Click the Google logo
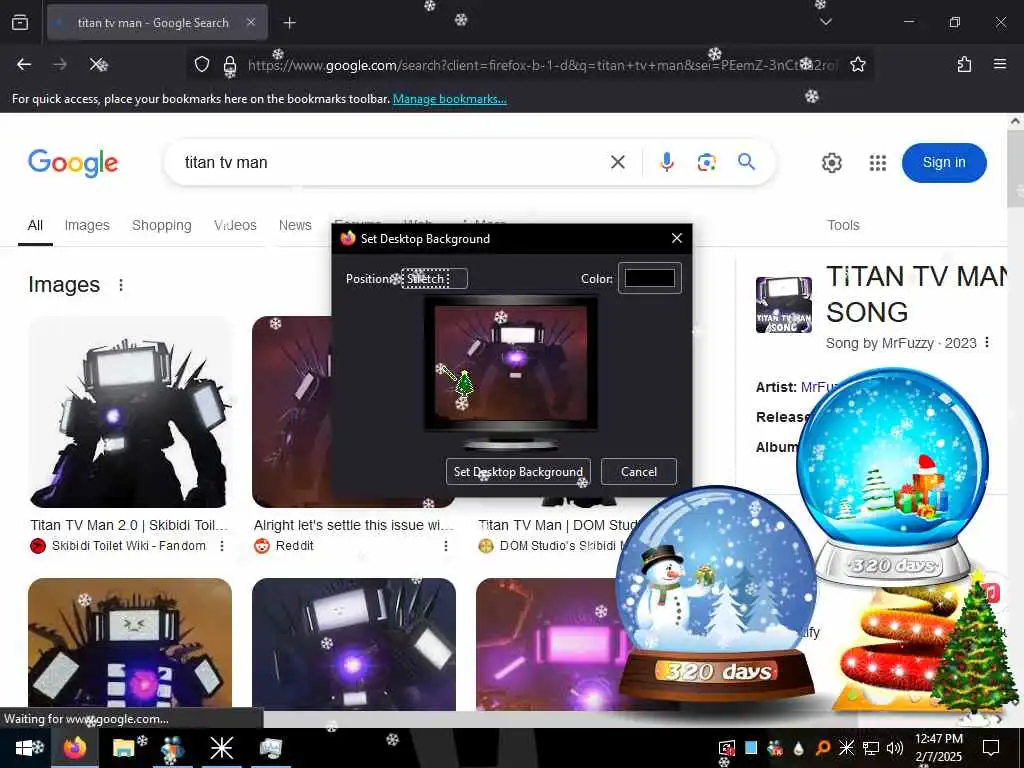Screen dimensions: 1024x768 point(73,163)
